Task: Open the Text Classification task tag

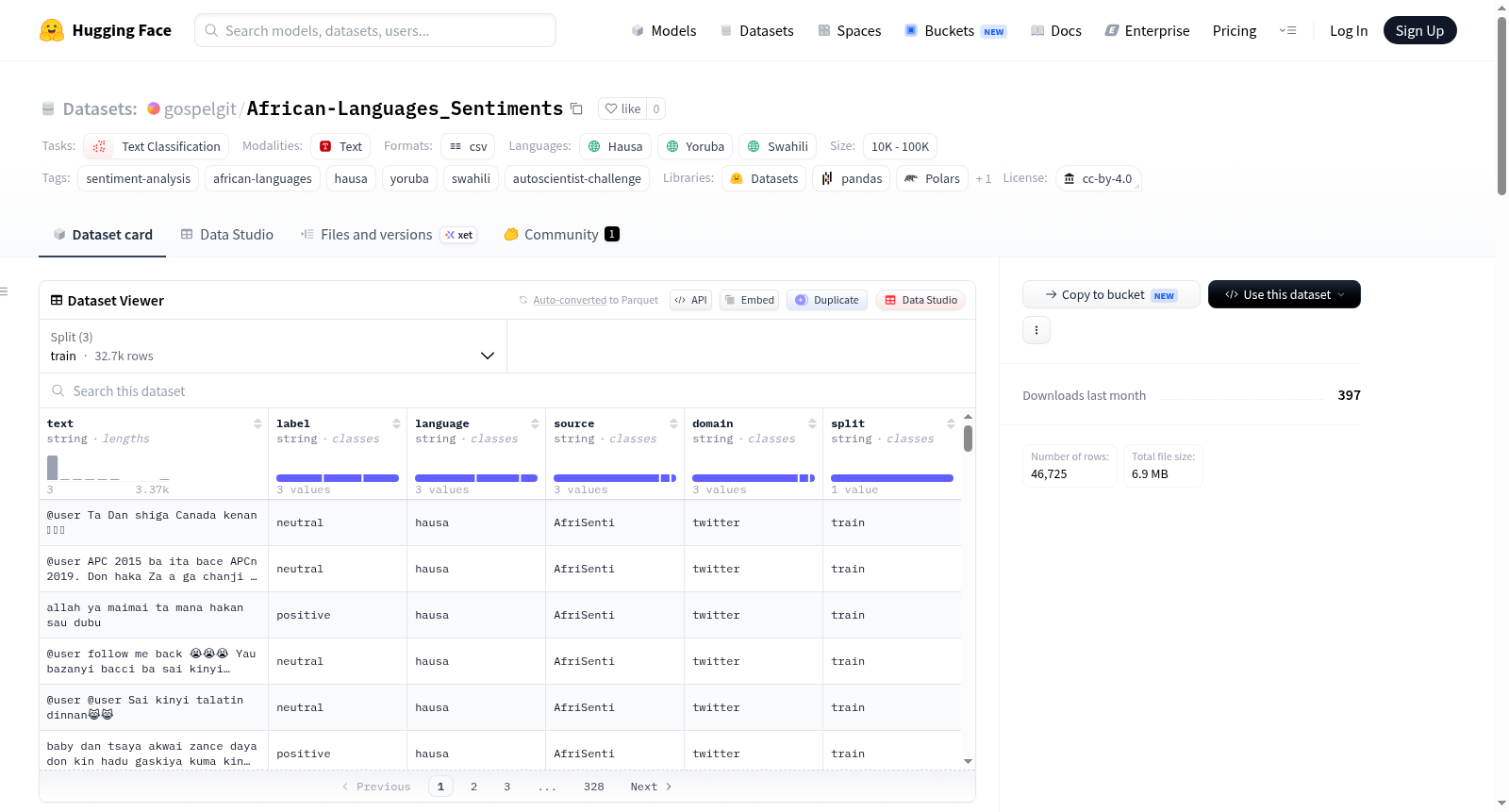Action: 157,146
